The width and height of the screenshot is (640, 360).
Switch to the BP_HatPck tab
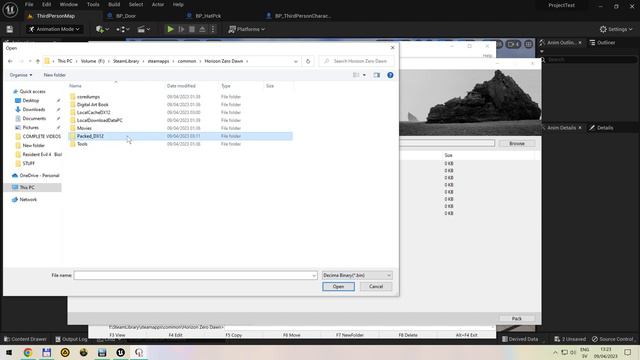pyautogui.click(x=208, y=16)
